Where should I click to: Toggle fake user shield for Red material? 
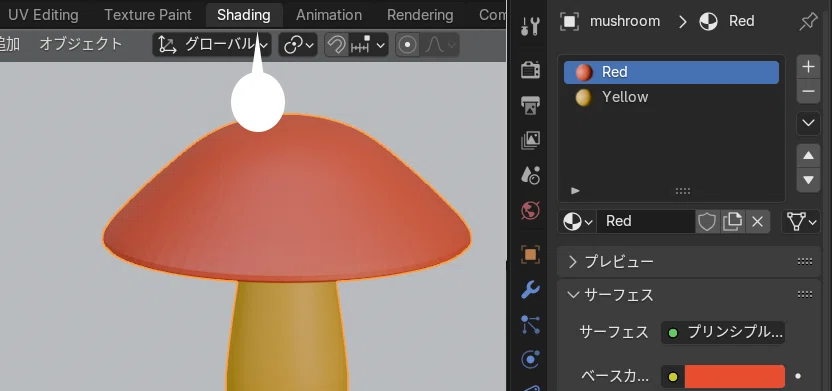point(707,221)
